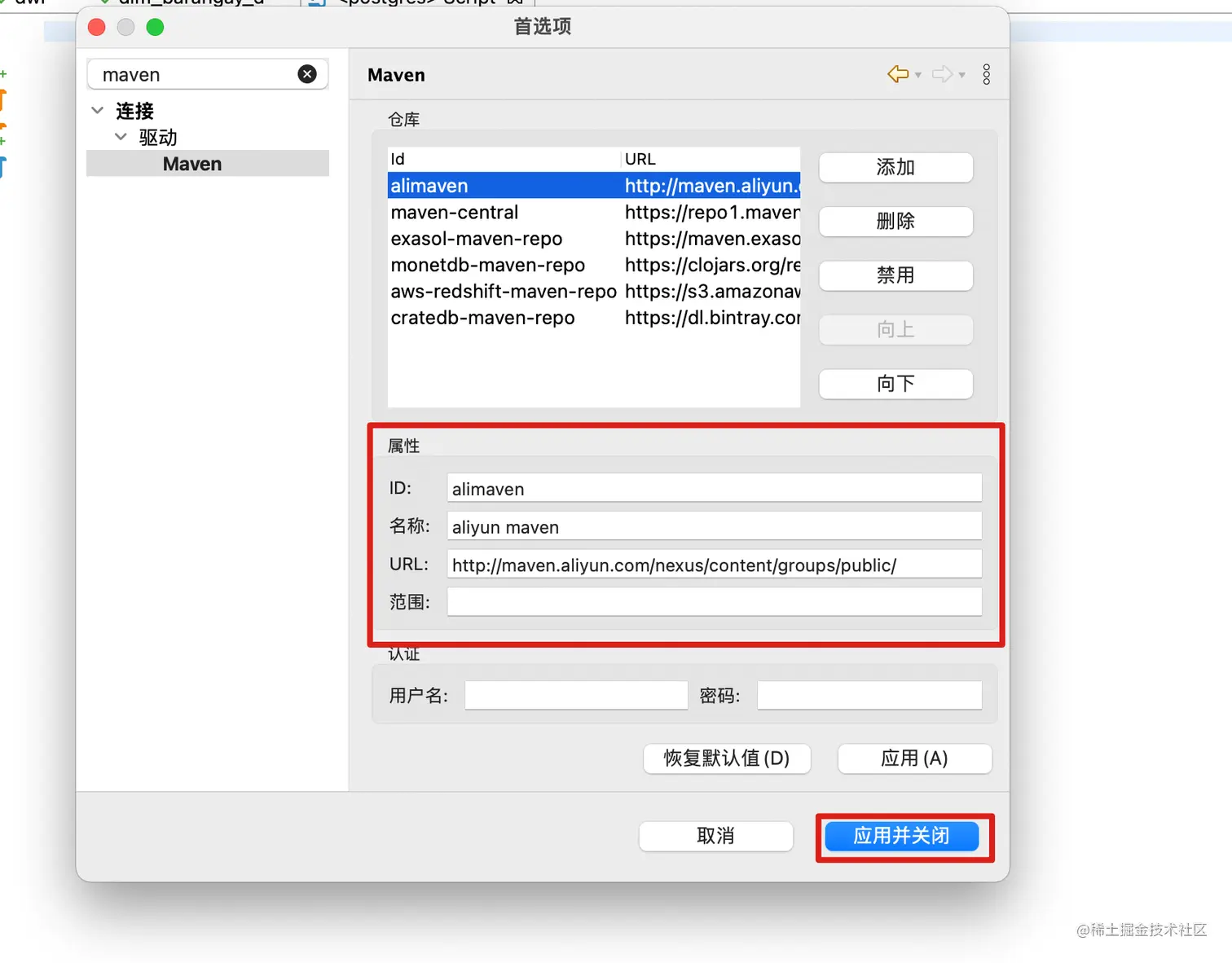
Task: Click the URL column header
Action: click(x=711, y=159)
